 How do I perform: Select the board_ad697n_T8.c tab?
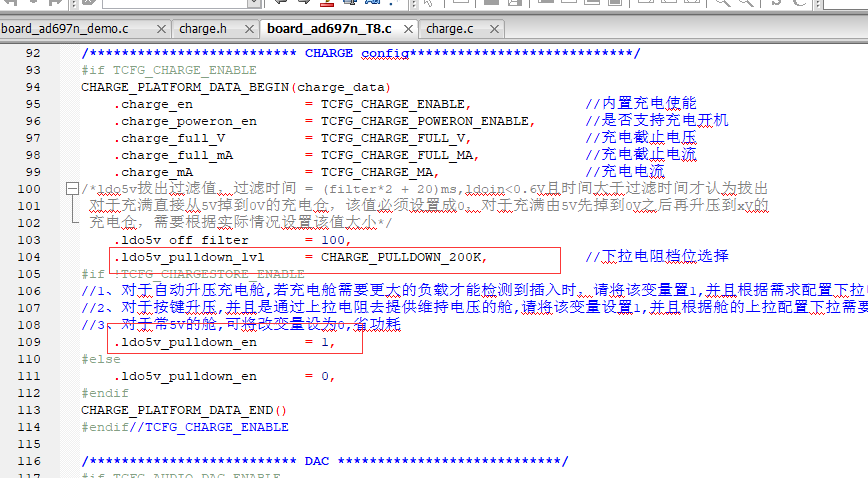[329, 29]
